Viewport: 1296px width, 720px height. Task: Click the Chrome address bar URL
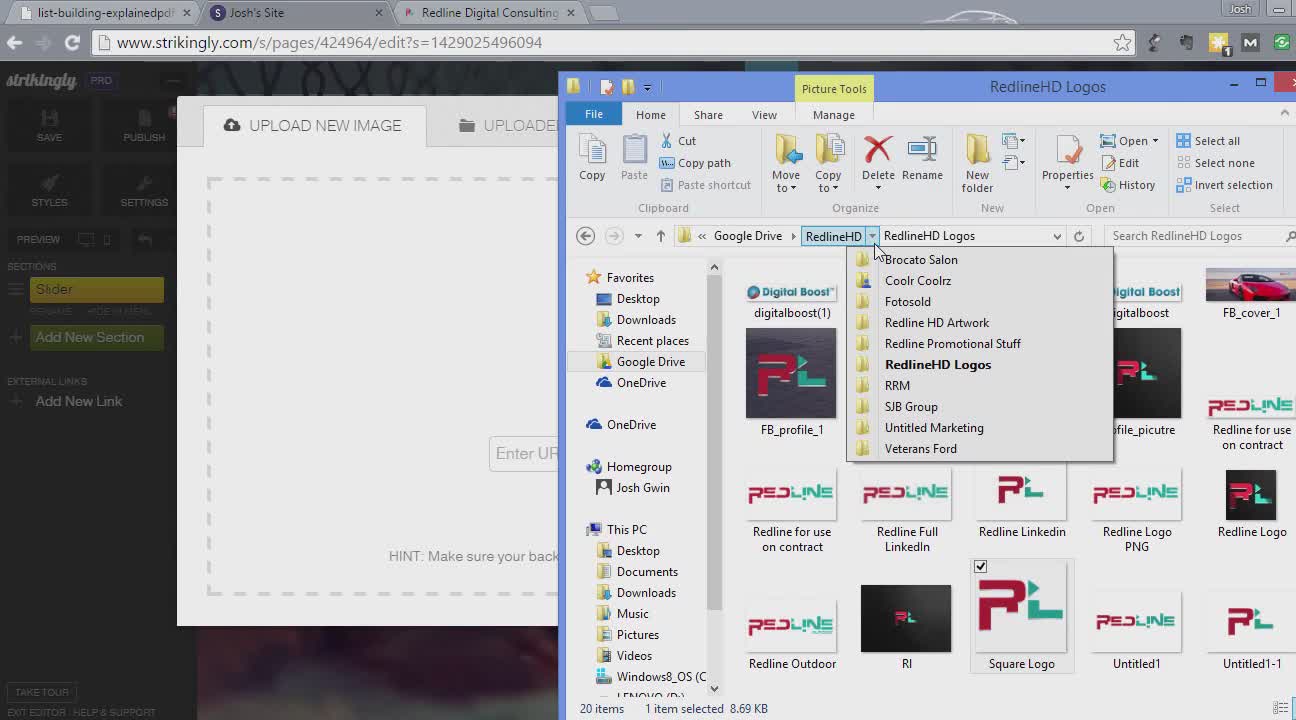click(329, 43)
